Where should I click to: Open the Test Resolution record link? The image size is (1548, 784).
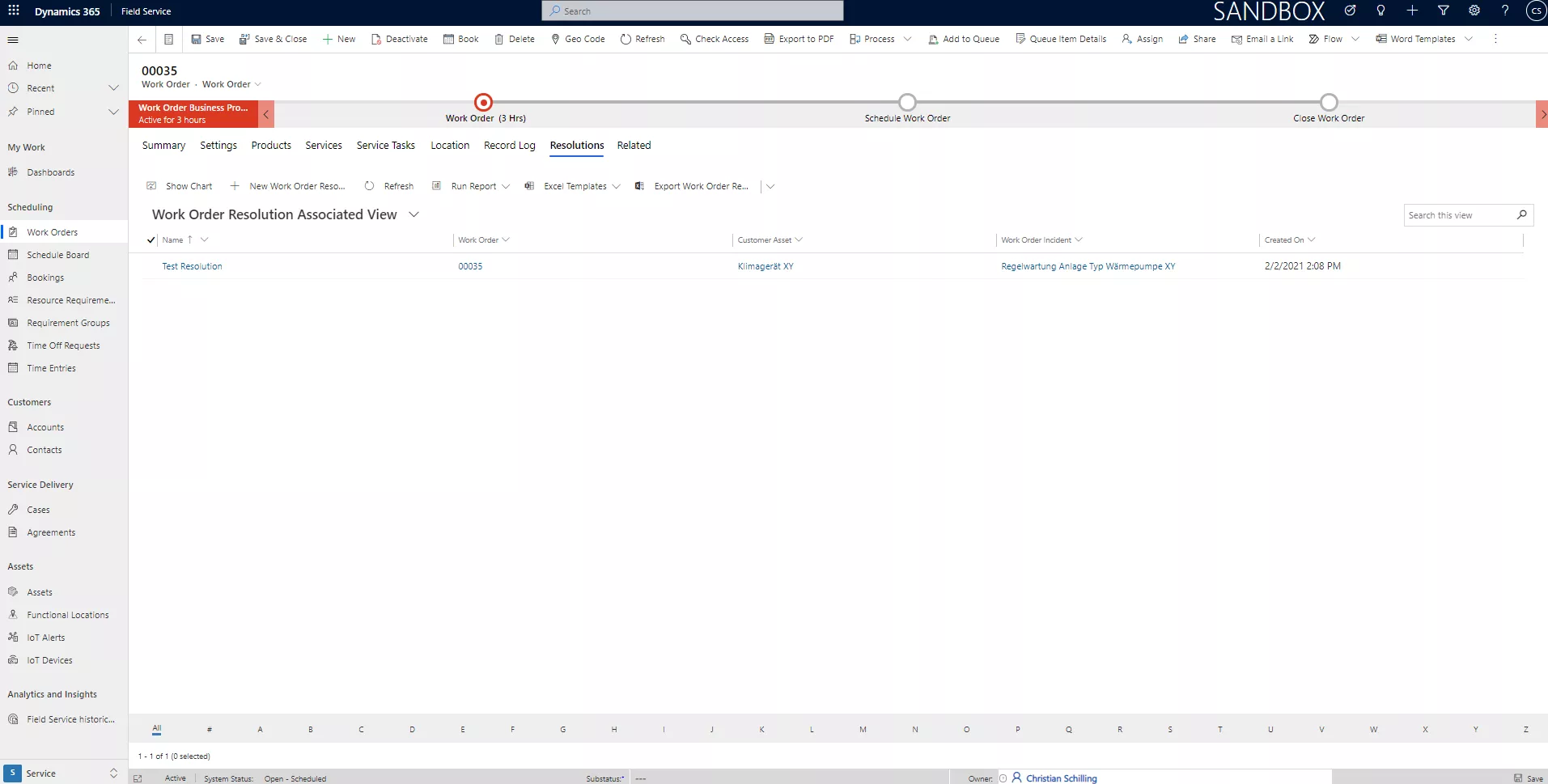[192, 266]
